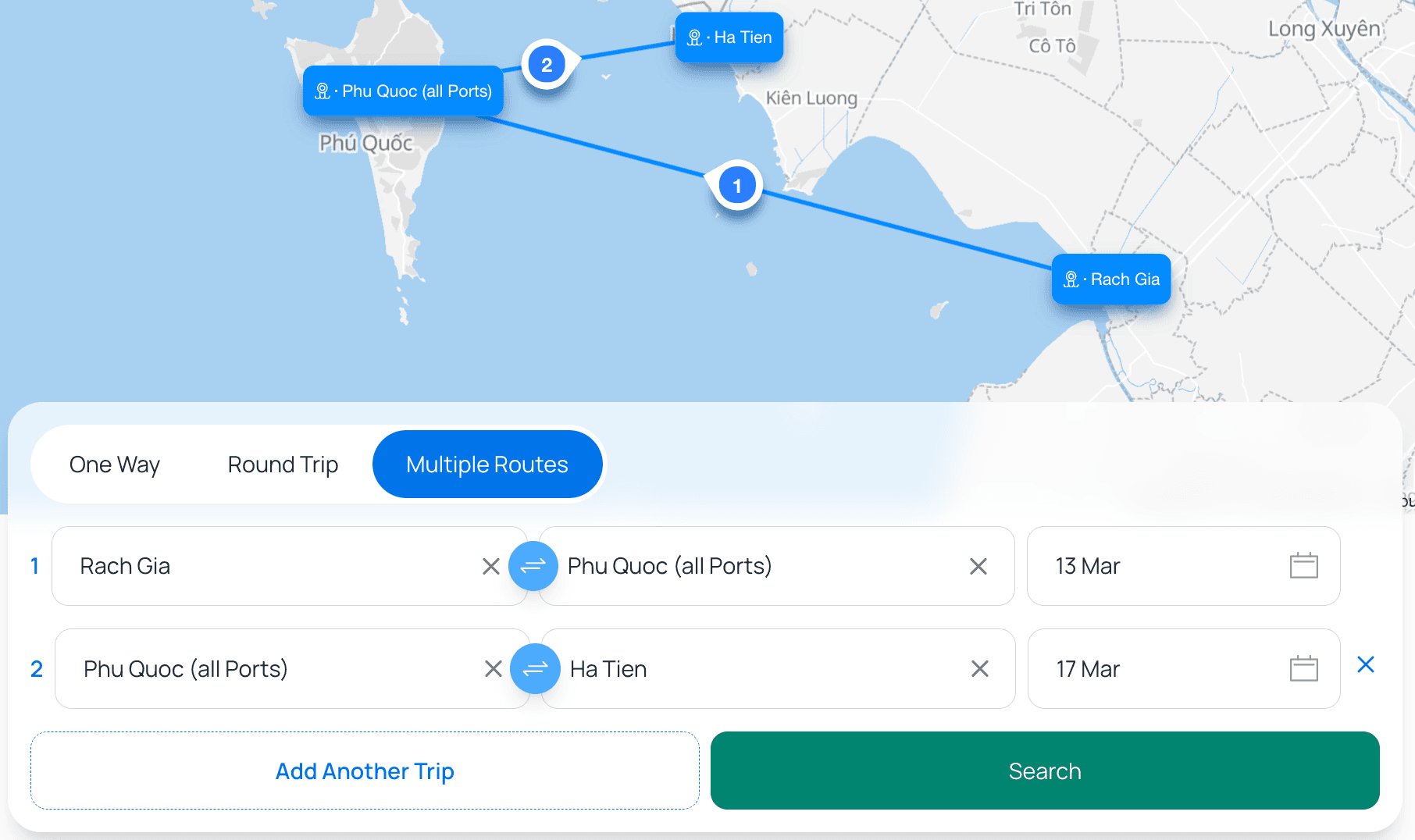
Task: Switch to One Way trip mode
Action: pyautogui.click(x=114, y=464)
